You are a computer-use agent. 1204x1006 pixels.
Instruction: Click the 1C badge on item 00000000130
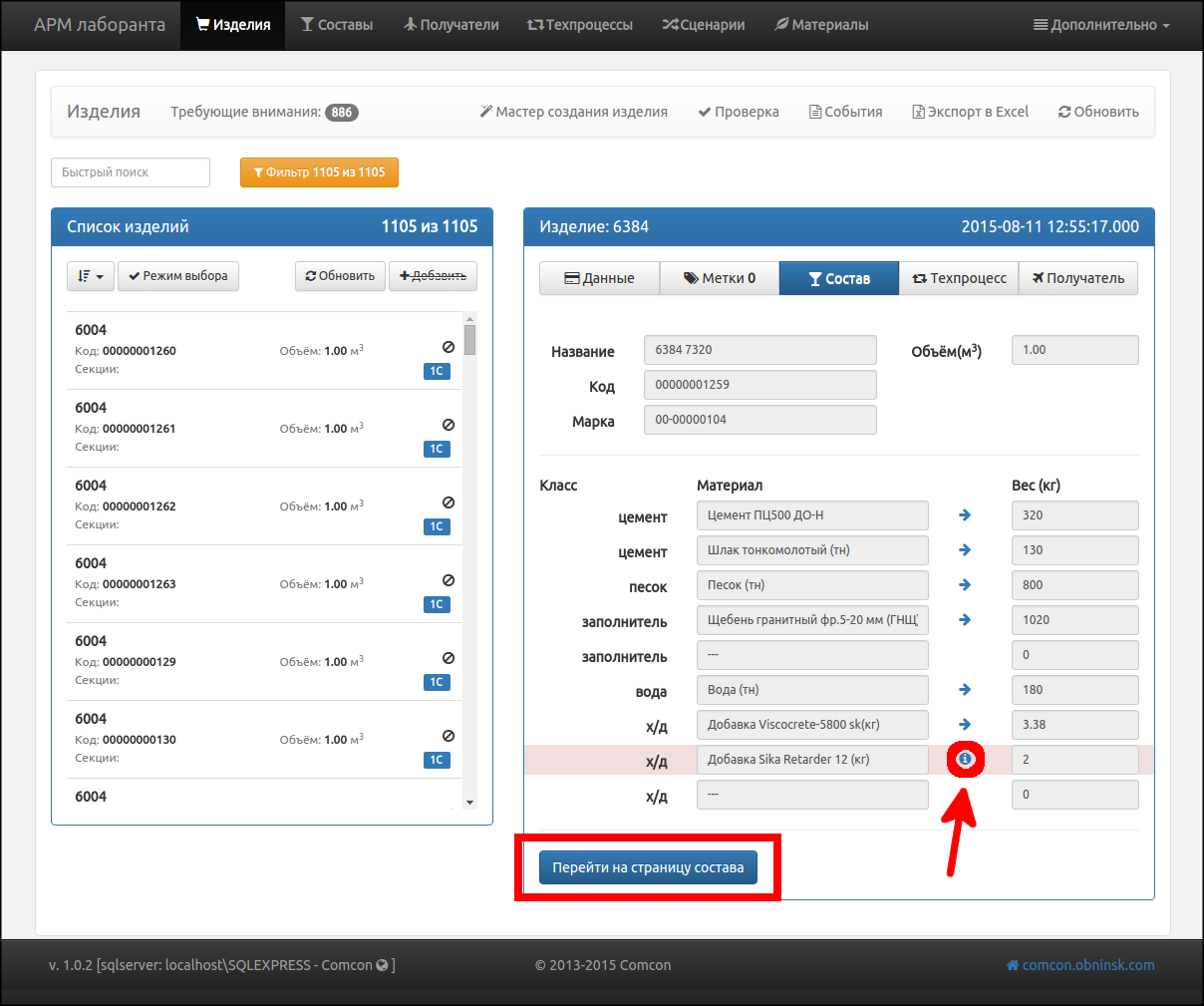click(437, 760)
